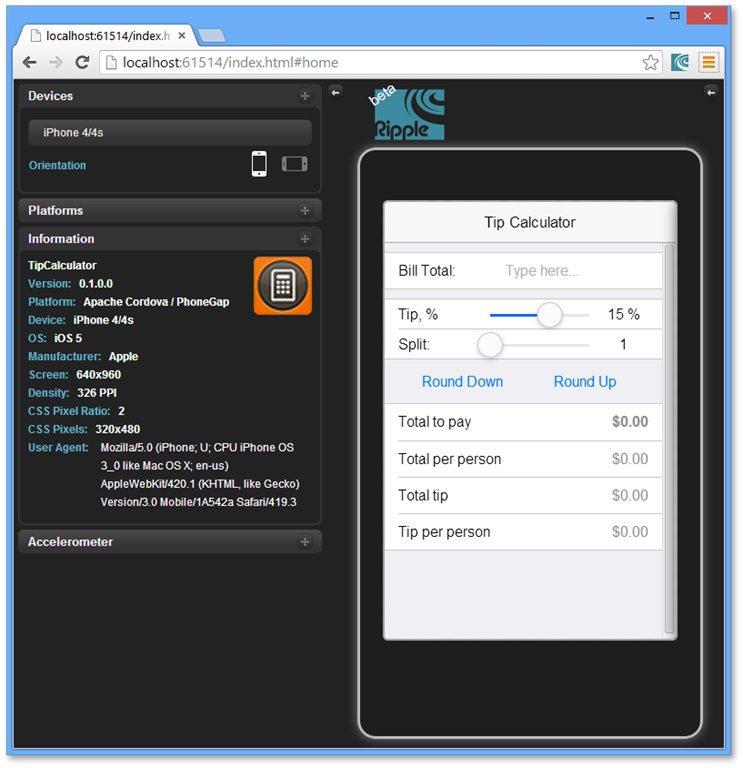Click the User Agent Mozilla/5.0 string
The image size is (743, 768).
click(200, 475)
